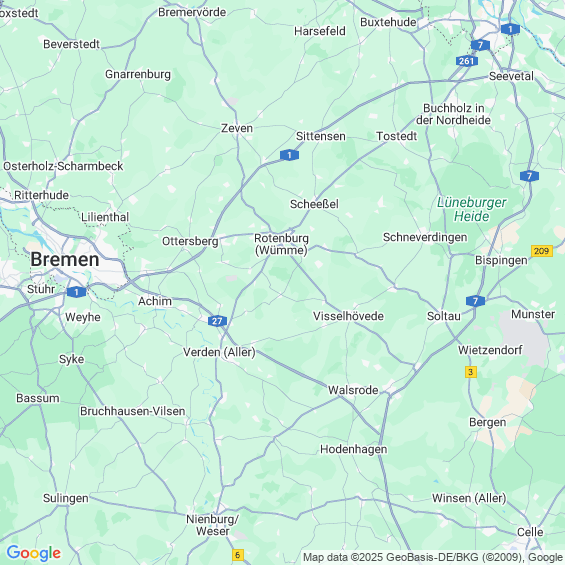
Task: Select the A7 shield beside Soltau
Action: [x=475, y=301]
